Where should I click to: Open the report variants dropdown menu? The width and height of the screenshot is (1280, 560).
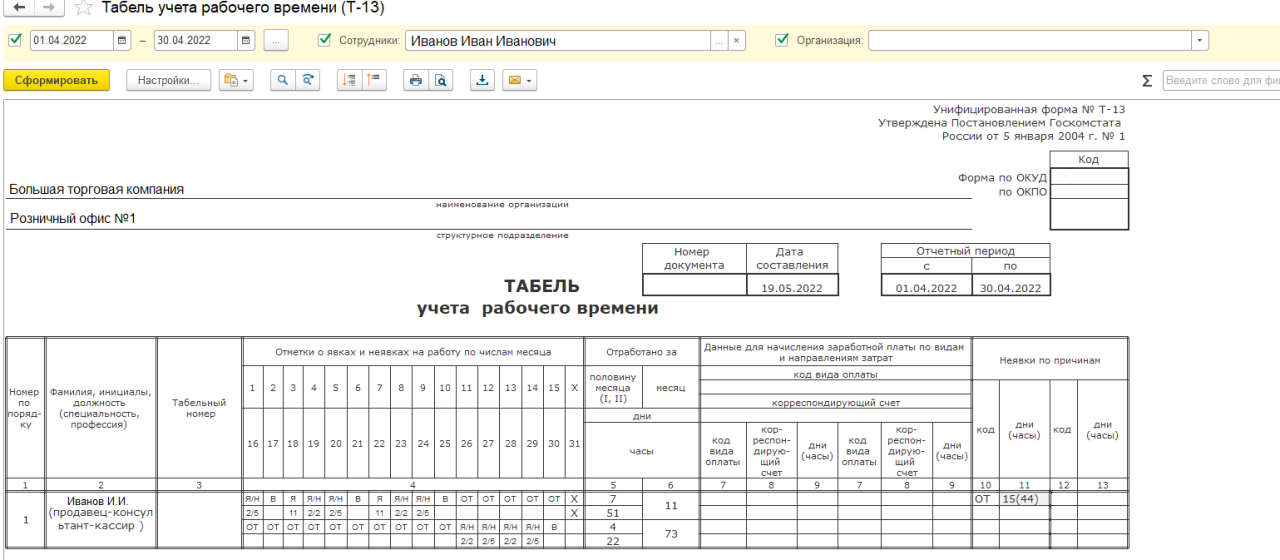pos(236,81)
